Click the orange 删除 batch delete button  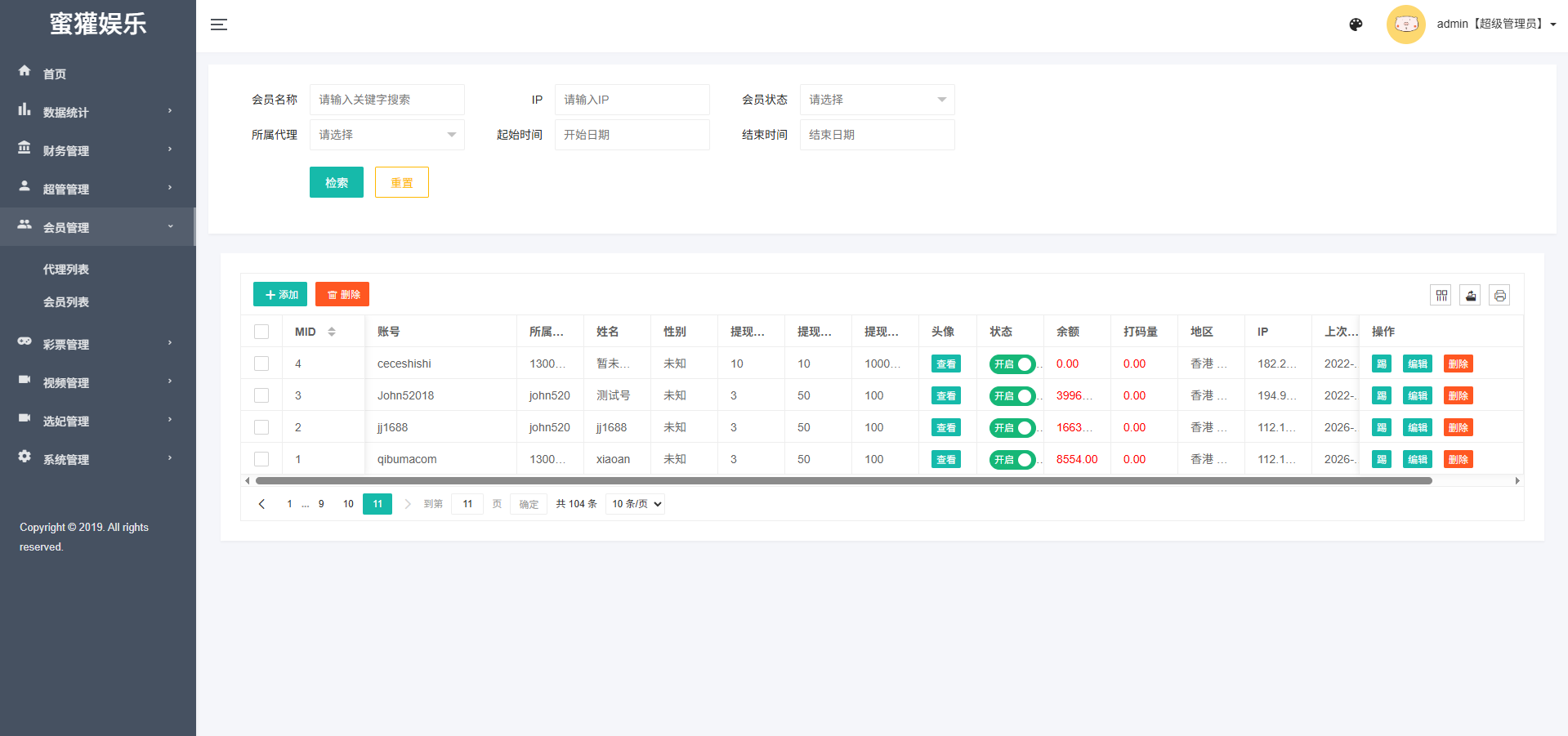click(x=342, y=294)
